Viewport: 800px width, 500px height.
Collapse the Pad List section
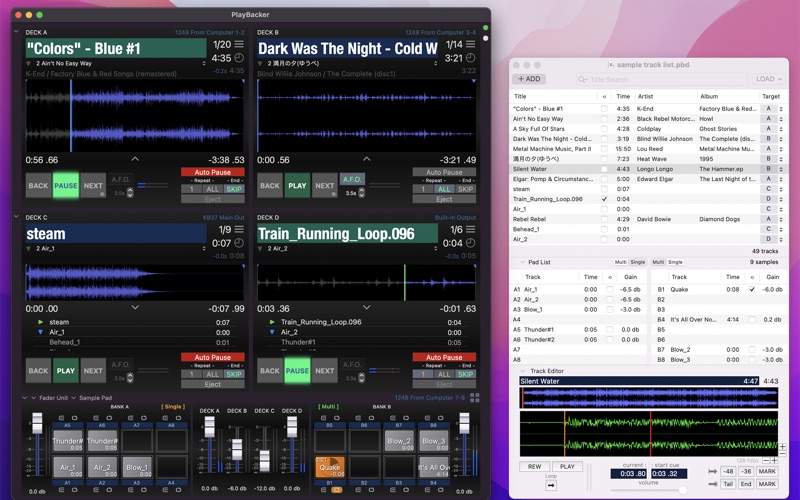click(x=521, y=261)
